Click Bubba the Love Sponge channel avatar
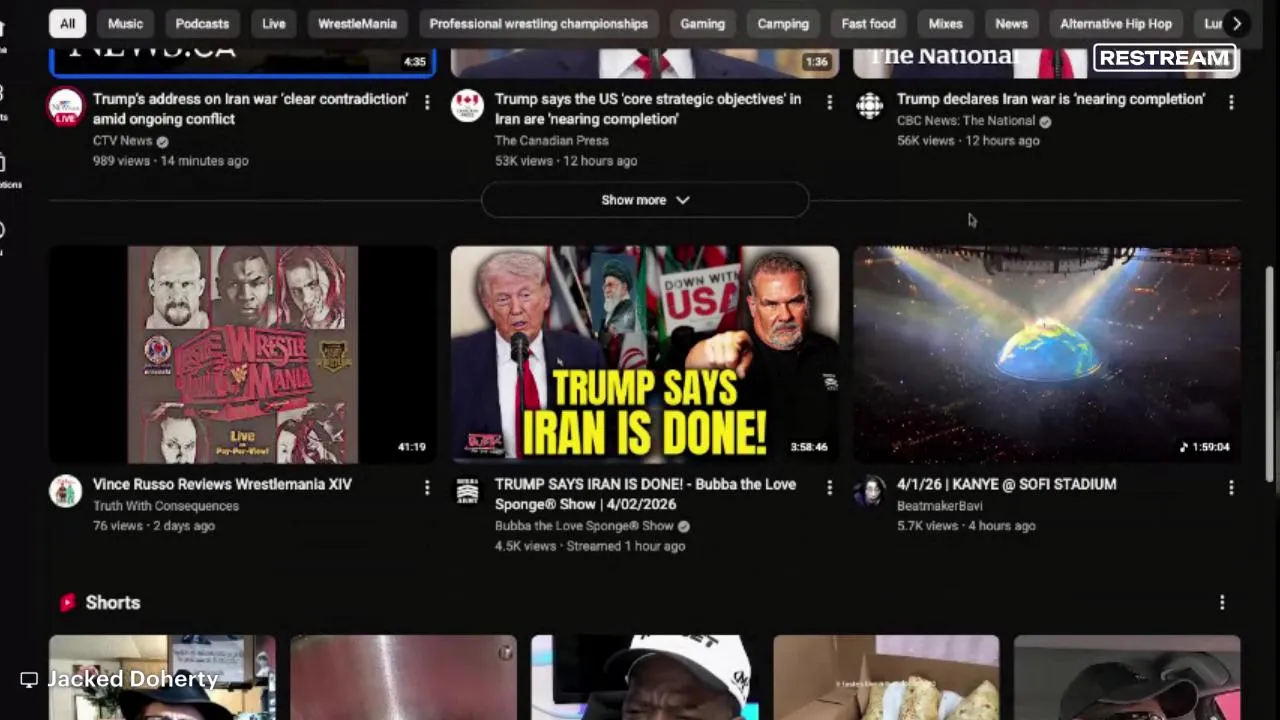The image size is (1280, 720). pyautogui.click(x=467, y=491)
